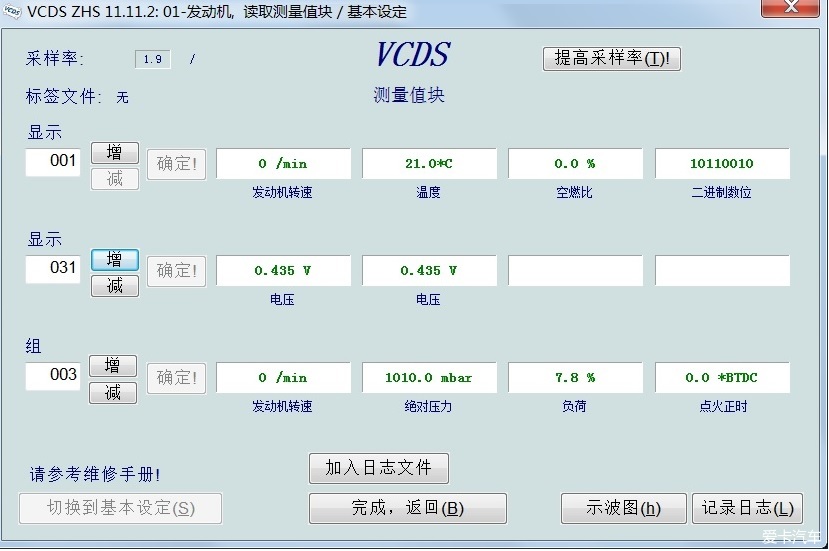Click the 绝对压力 label

pos(428,407)
